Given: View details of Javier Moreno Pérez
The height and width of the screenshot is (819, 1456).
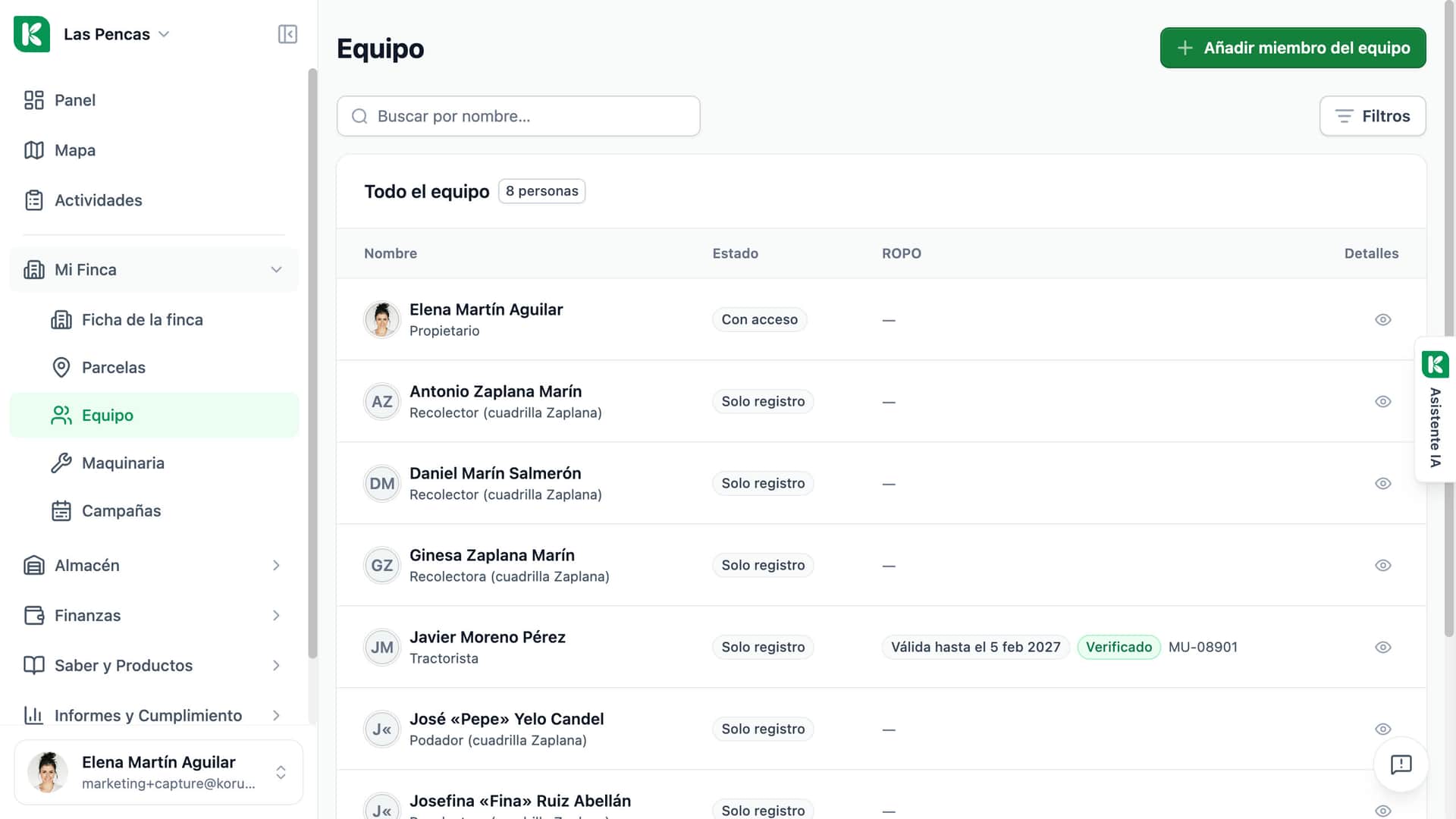Looking at the screenshot, I should click(1383, 647).
